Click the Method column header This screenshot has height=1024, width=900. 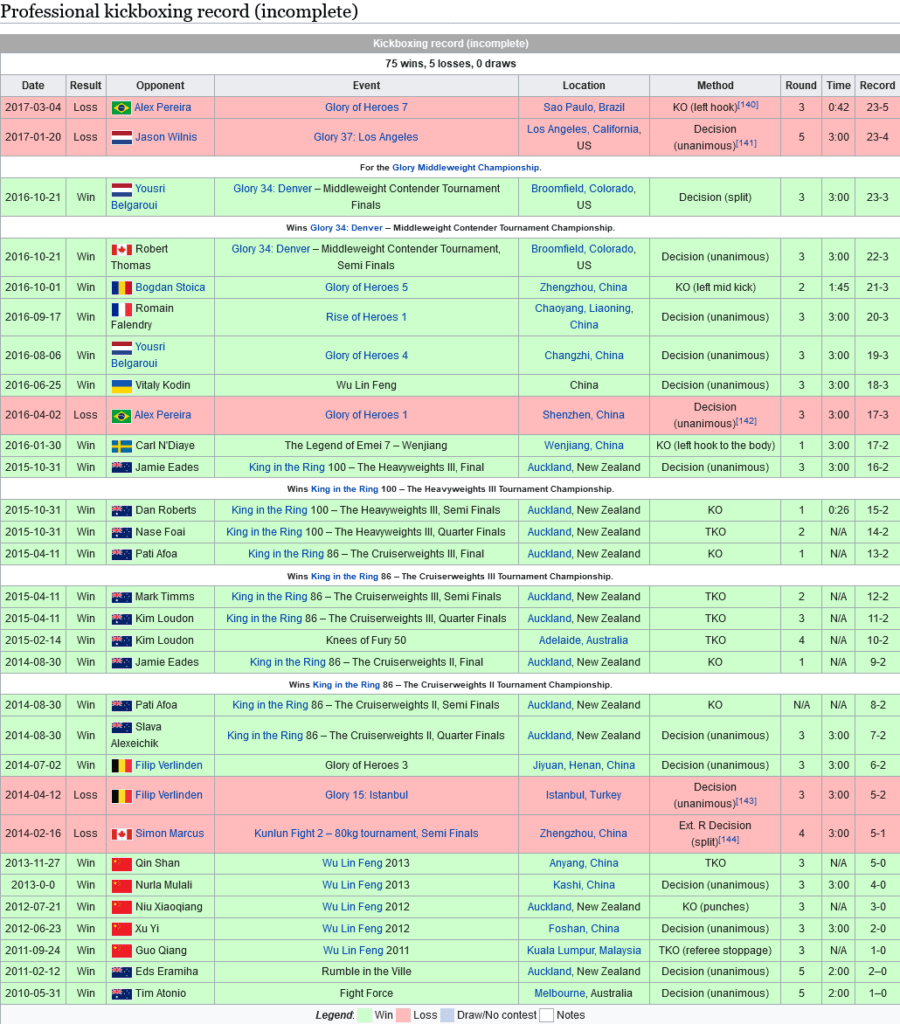point(715,86)
